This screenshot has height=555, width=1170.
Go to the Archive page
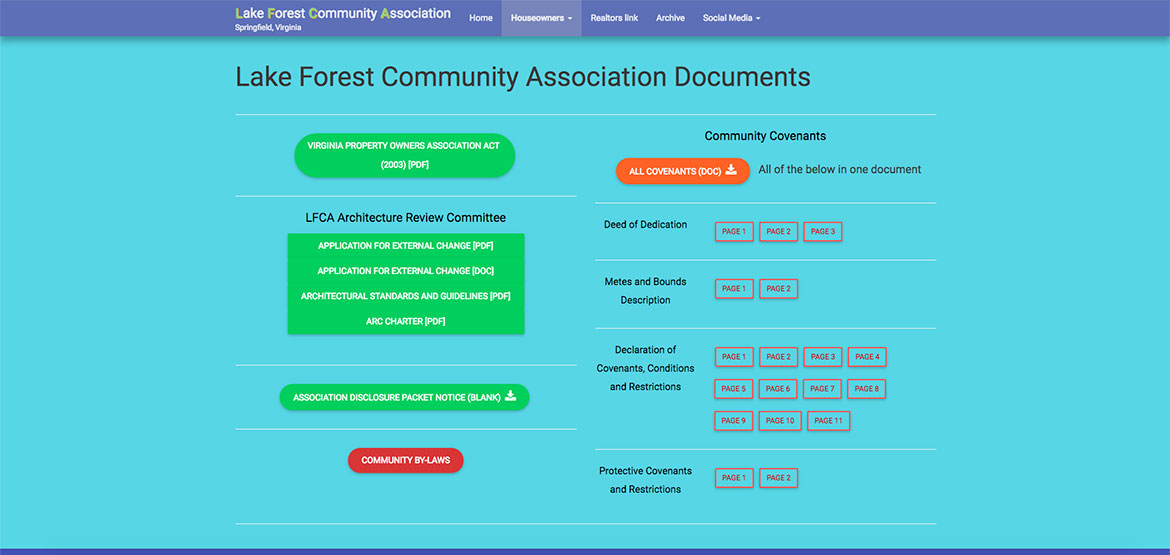(x=670, y=18)
